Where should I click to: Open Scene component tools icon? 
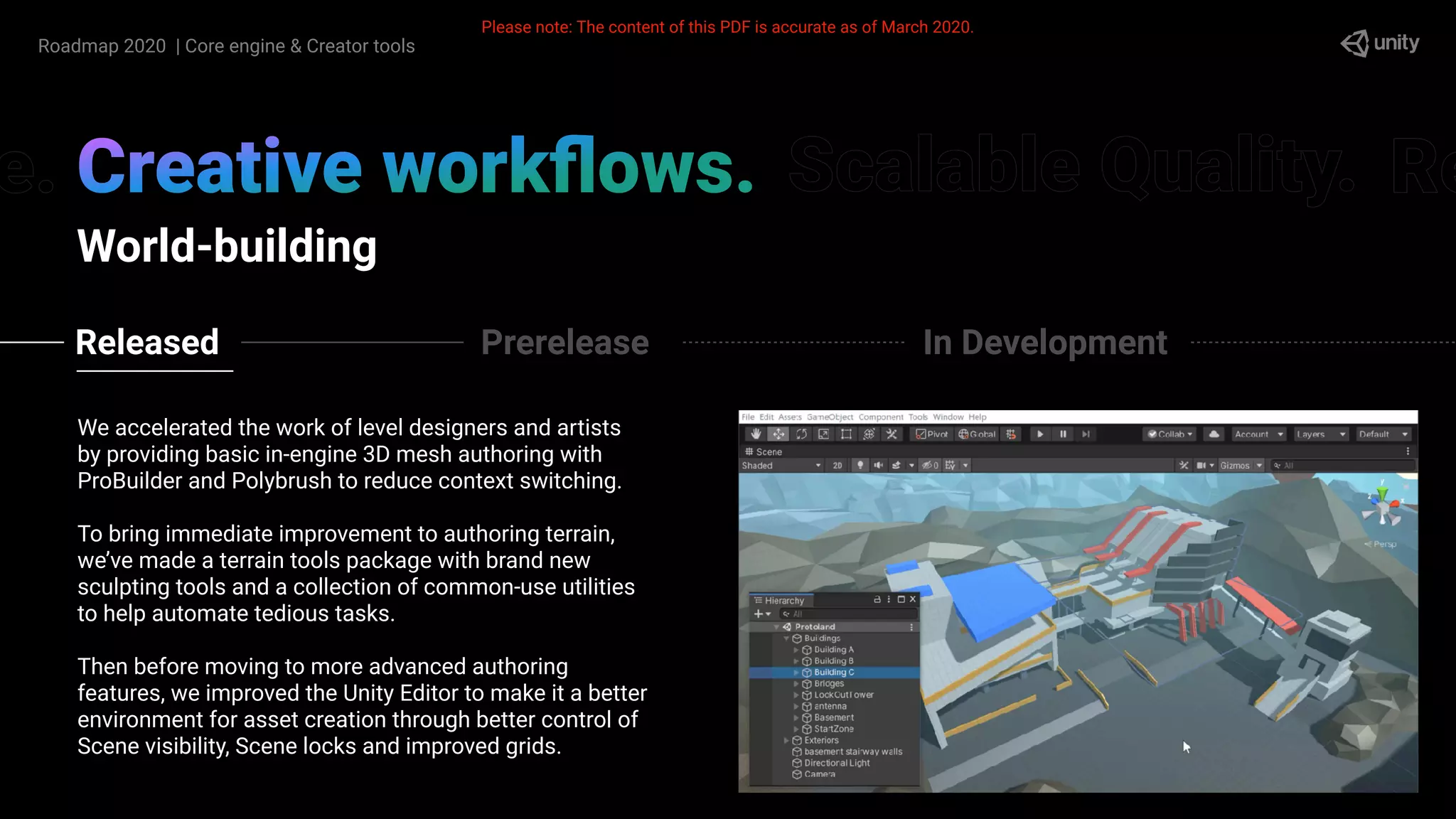pos(1184,466)
